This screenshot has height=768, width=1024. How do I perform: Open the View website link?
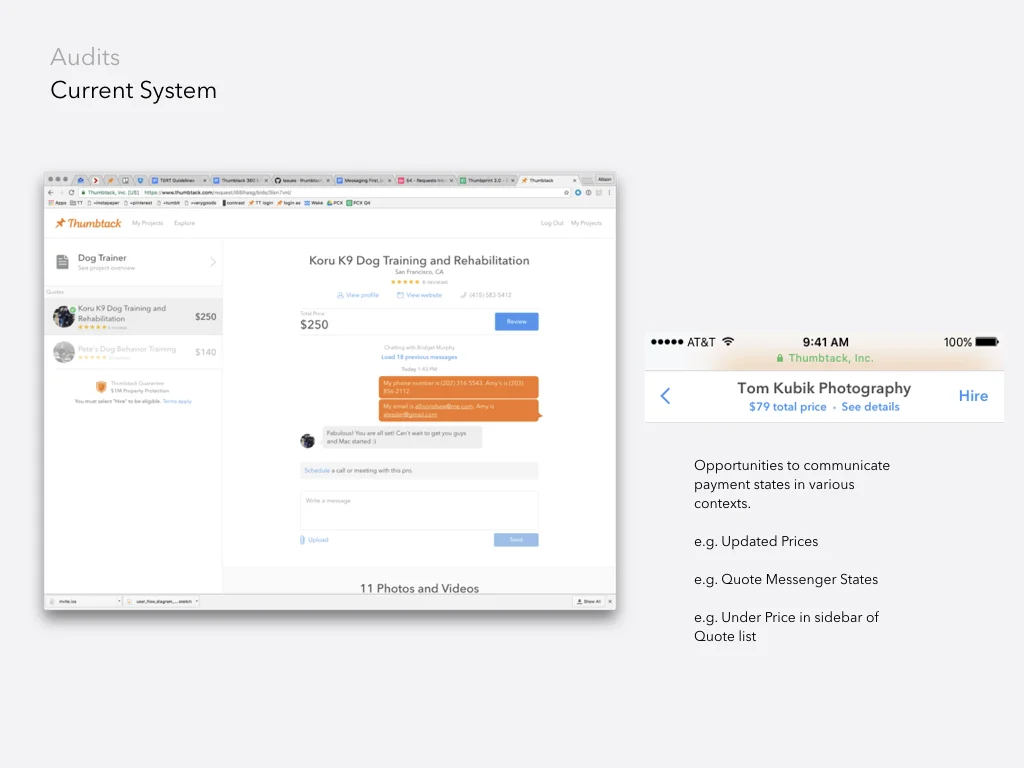tap(419, 295)
